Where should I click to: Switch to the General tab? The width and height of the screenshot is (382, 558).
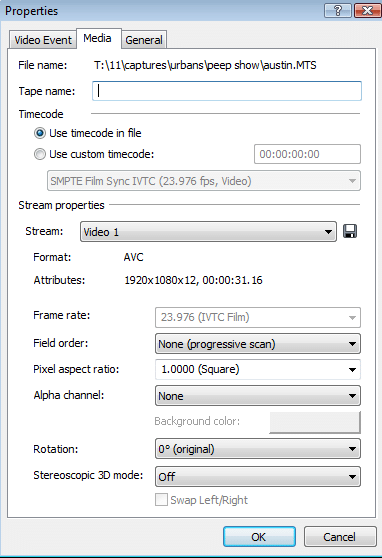(144, 40)
